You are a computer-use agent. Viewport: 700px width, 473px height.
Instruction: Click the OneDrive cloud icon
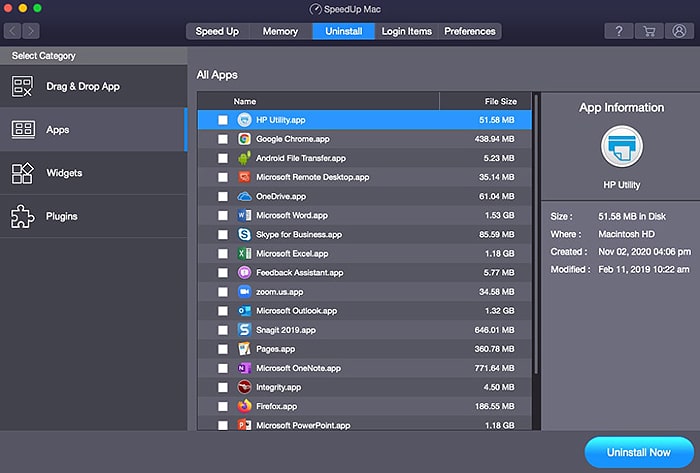point(244,196)
